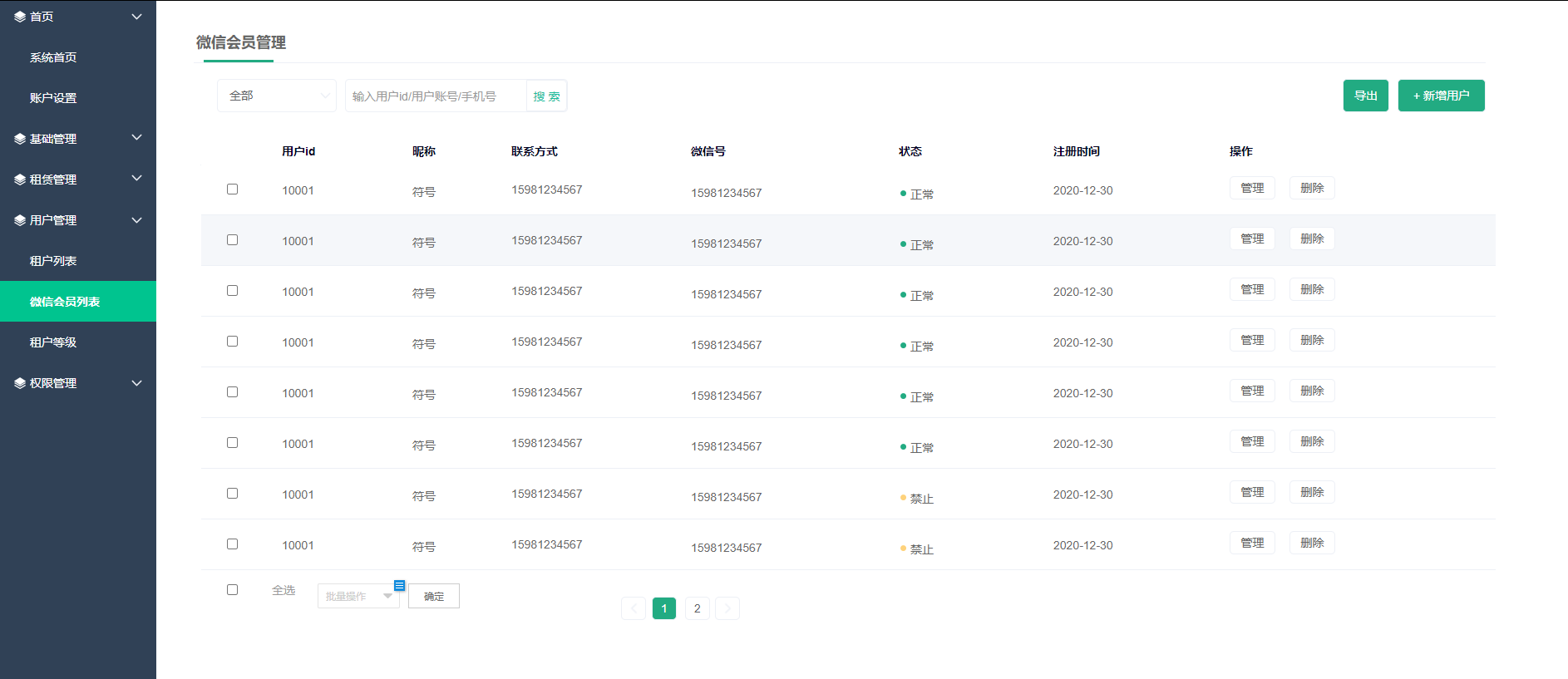
Task: Click the 确定 confirm button
Action: tap(434, 596)
